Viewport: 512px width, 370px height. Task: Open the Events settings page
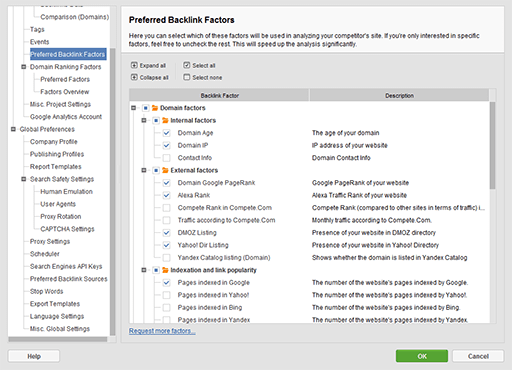(39, 42)
